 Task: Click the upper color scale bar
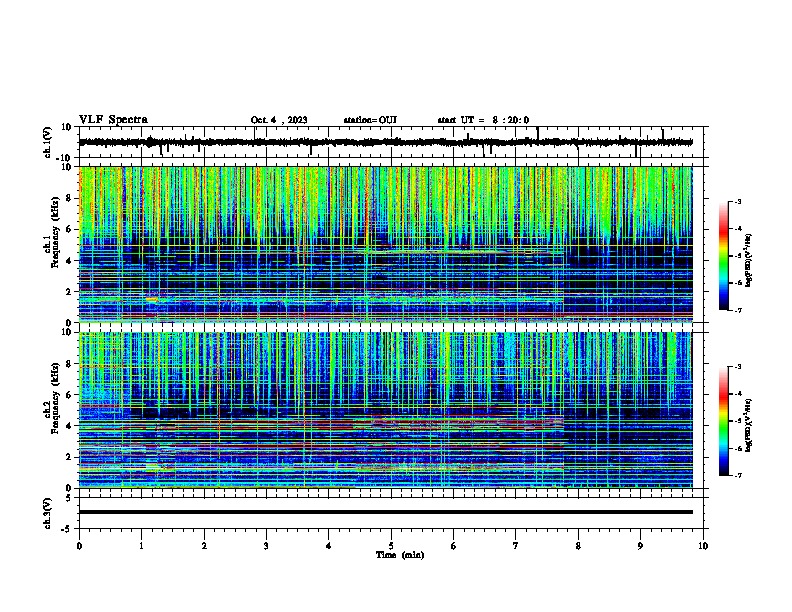click(x=724, y=256)
